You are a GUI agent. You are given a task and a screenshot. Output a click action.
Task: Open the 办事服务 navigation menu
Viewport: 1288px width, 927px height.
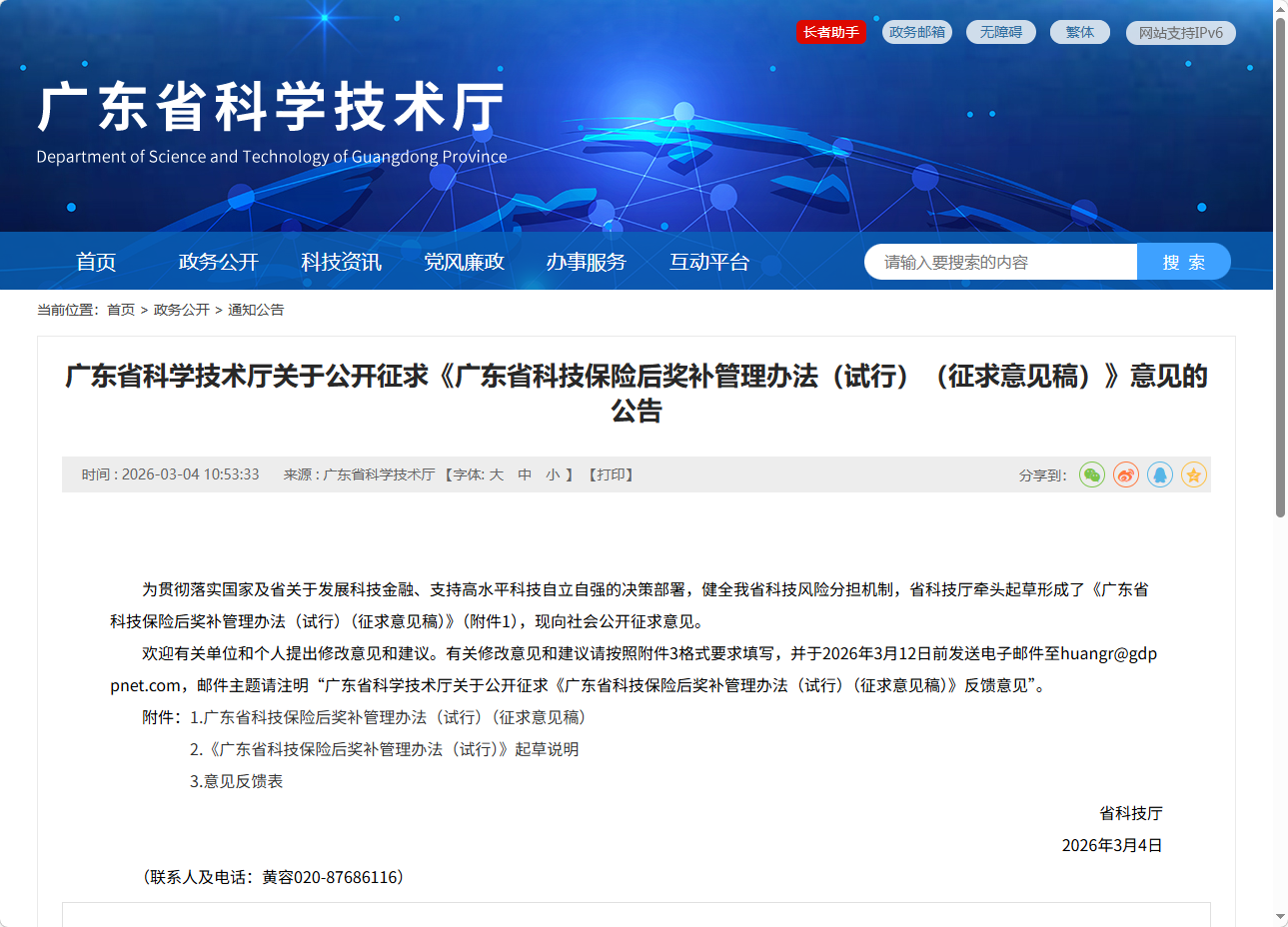pos(586,262)
